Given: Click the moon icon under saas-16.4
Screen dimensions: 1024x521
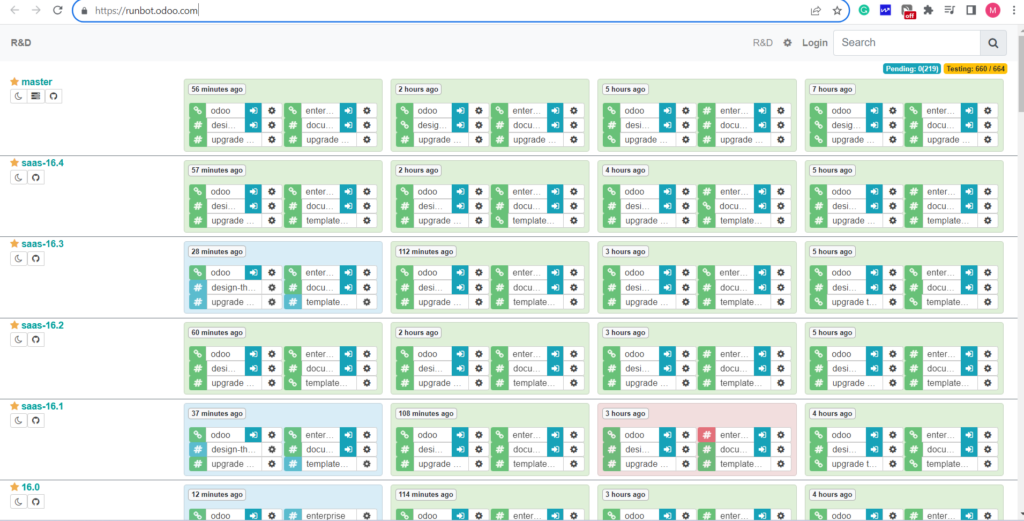Looking at the screenshot, I should point(19,177).
